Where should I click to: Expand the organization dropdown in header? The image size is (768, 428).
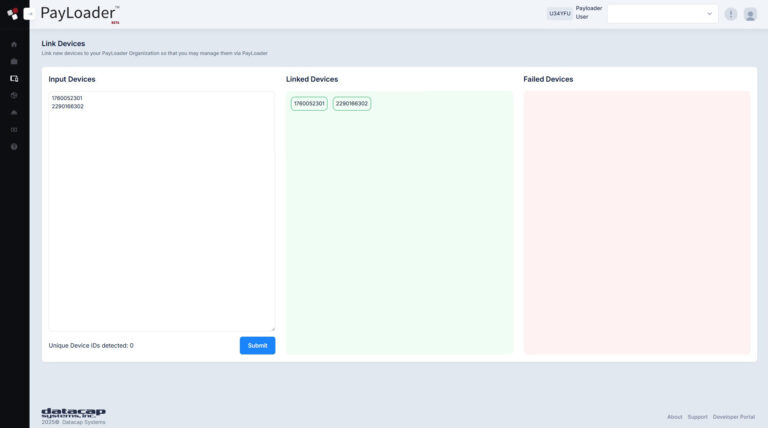click(662, 14)
